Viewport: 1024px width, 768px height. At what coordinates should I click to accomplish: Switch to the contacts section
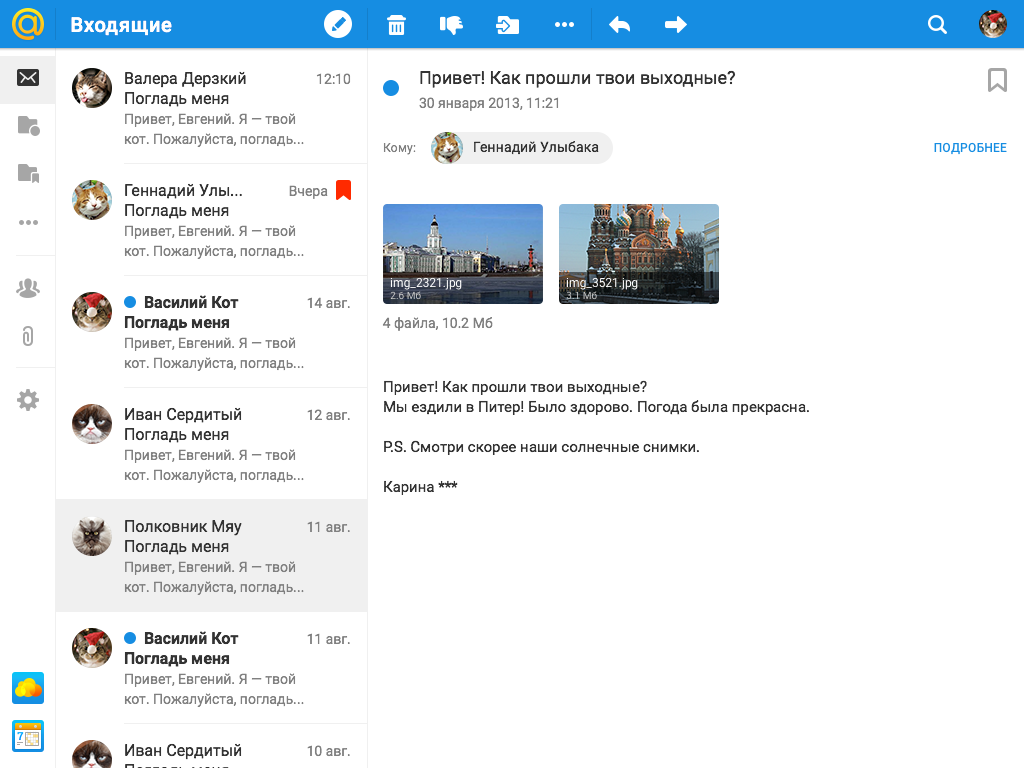coord(28,287)
